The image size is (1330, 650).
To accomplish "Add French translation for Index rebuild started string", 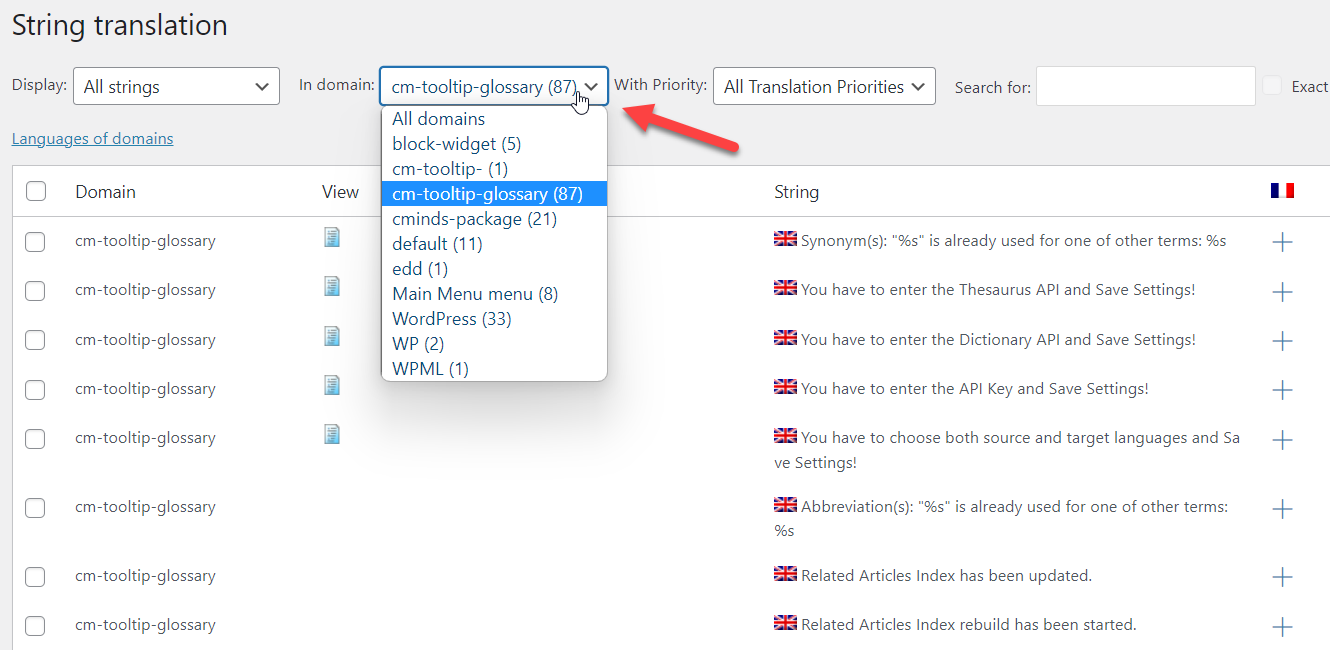I will pyautogui.click(x=1282, y=627).
